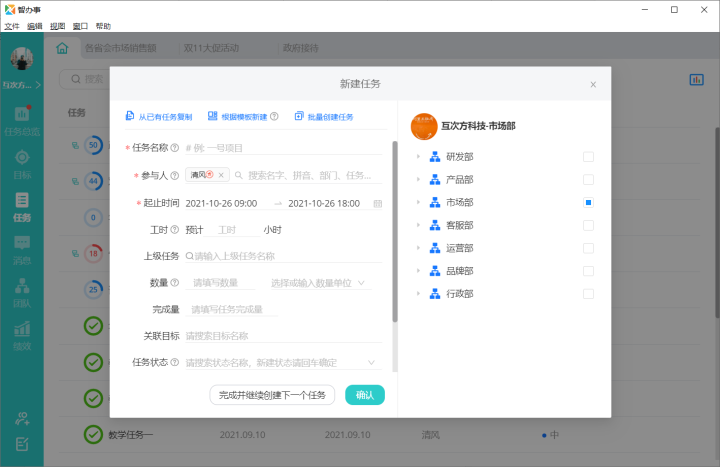The width and height of the screenshot is (720, 467).
Task: Open 绩效 (Performance) chart icon in sidebar
Action: [22, 335]
